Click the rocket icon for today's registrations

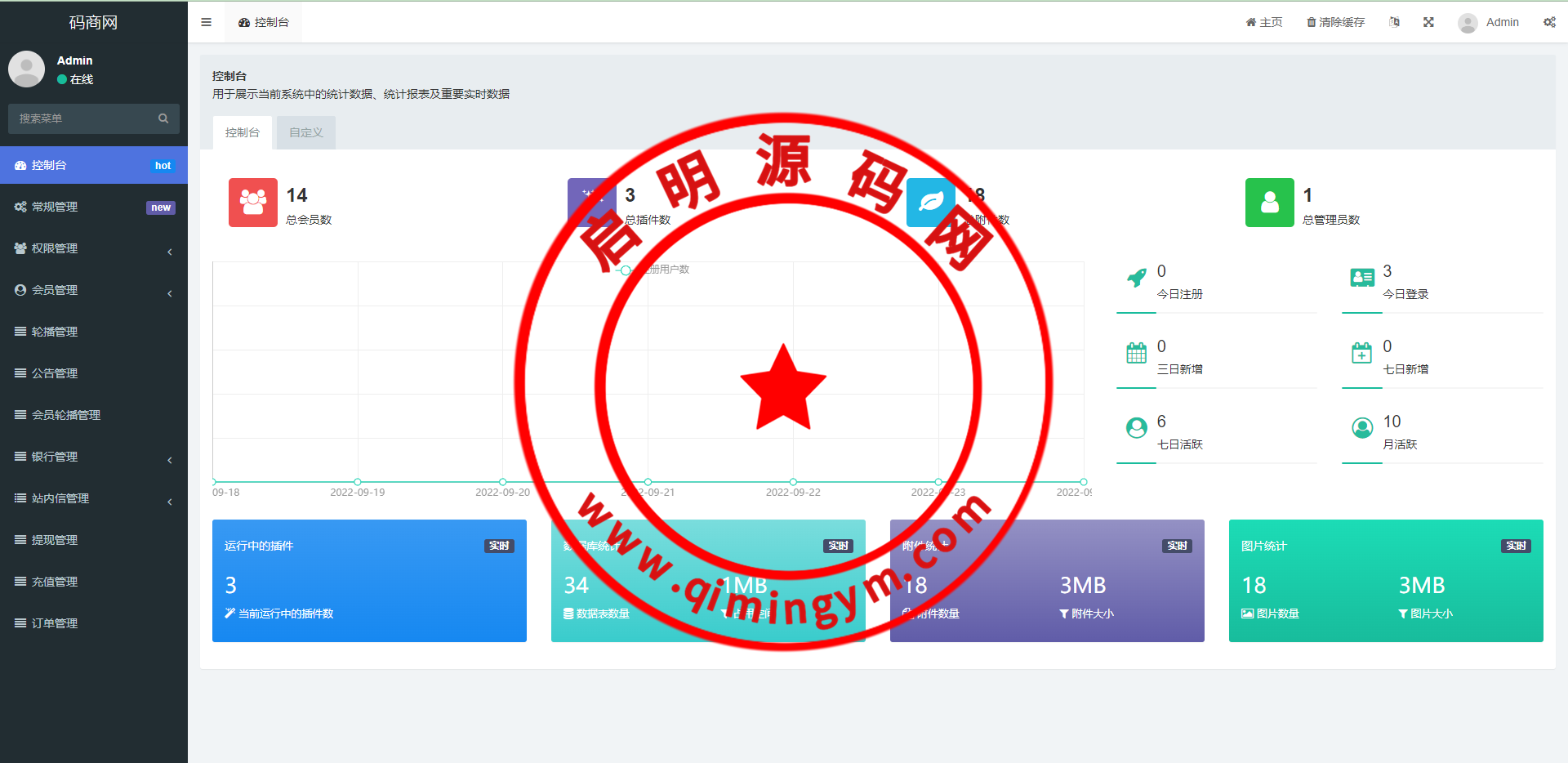[x=1136, y=278]
